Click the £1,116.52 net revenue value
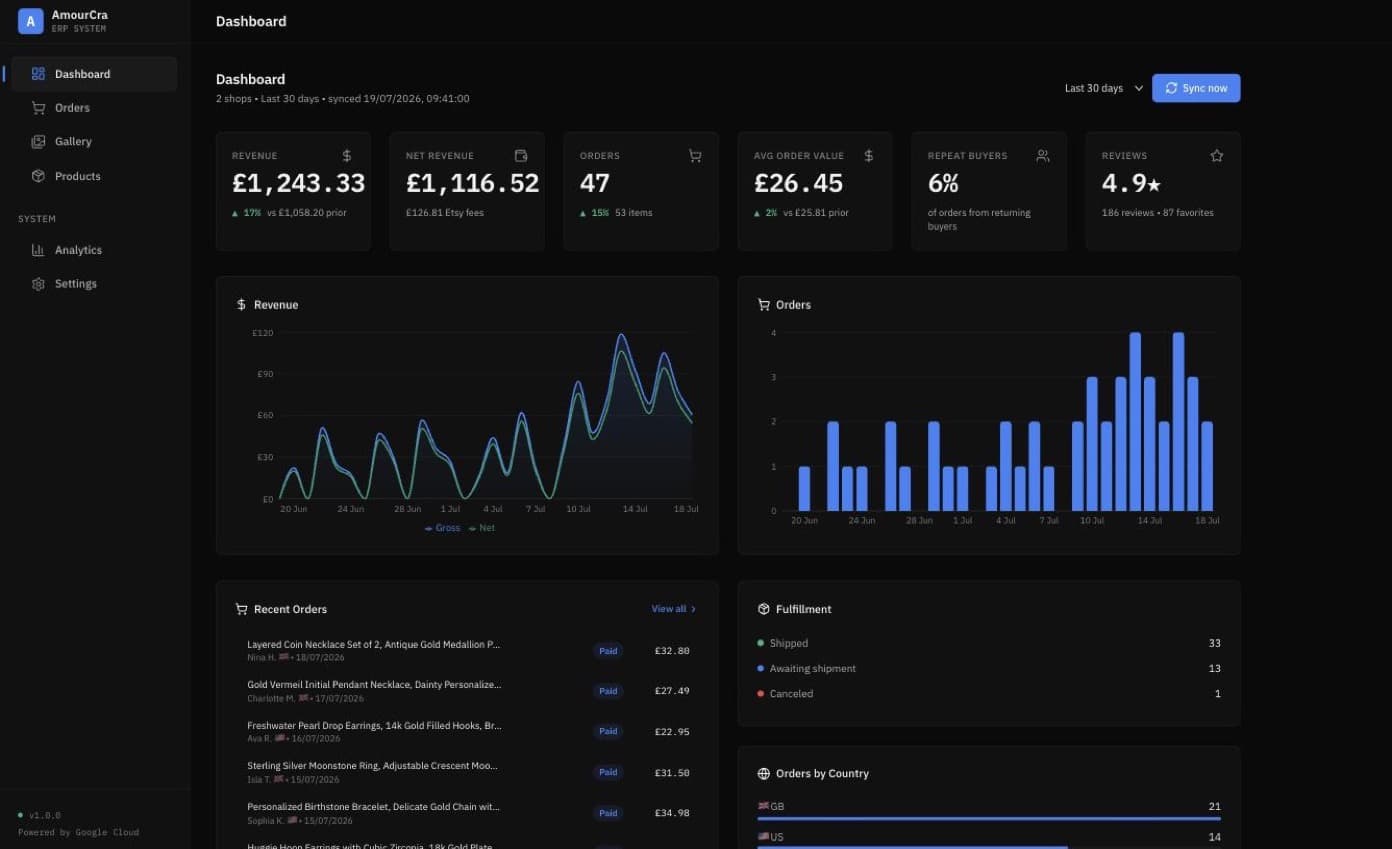This screenshot has height=849, width=1392. 472,183
